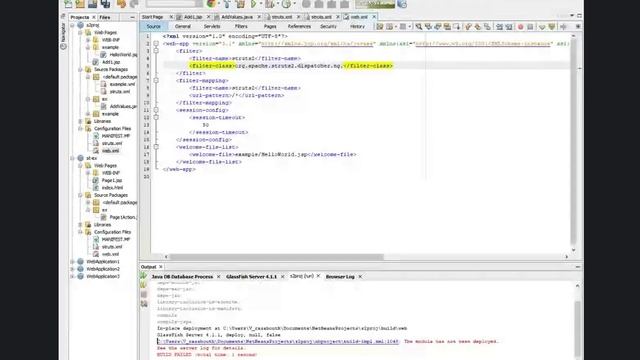Image resolution: width=640 pixels, height=360 pixels.
Task: Switch to the Start Page editor tab
Action: pos(153,17)
